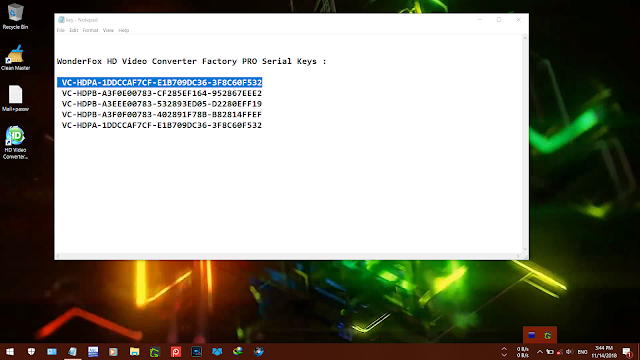Expand the hidden system tray icons chevron
Viewport: 640px width, 360px height.
pyautogui.click(x=540, y=351)
